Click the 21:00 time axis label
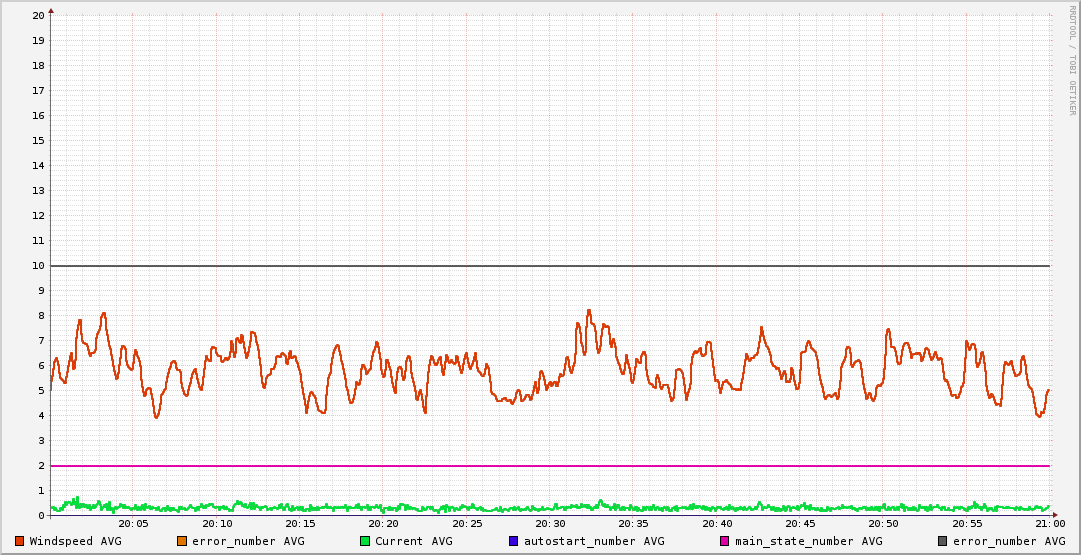Screen dimensions: 1081x555 pos(1049,523)
